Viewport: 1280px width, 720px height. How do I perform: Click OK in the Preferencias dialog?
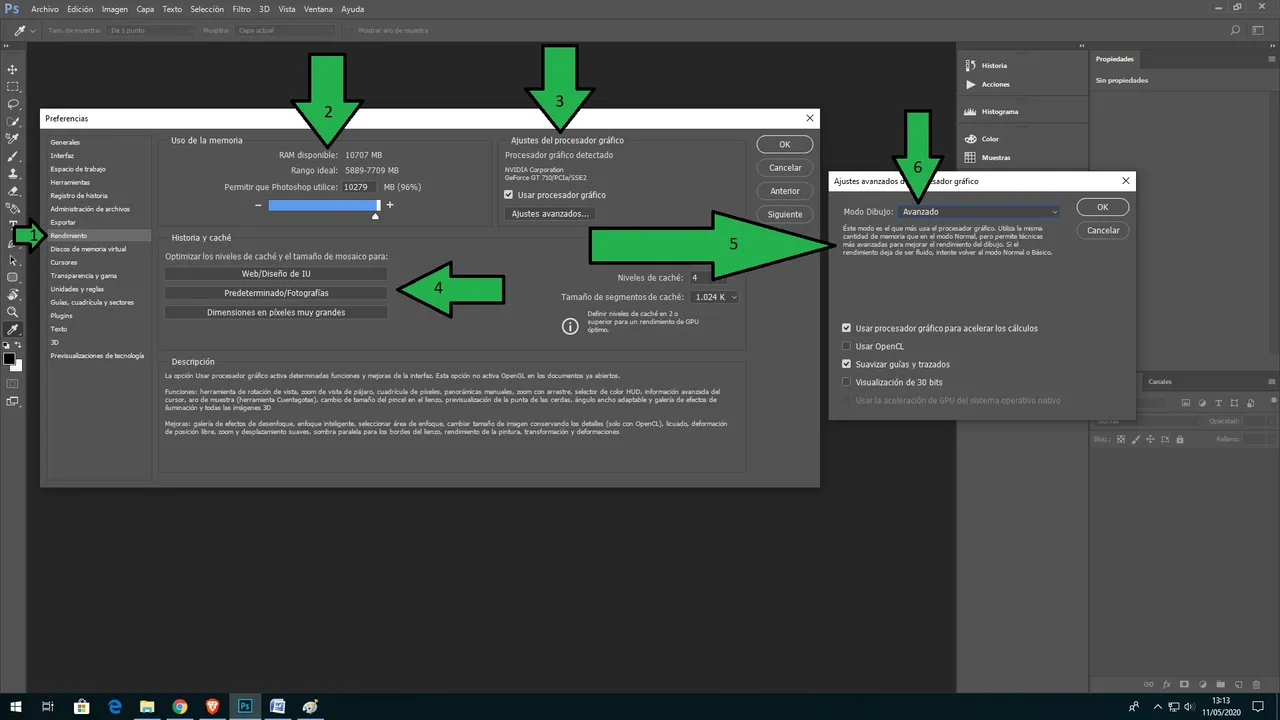coord(785,144)
